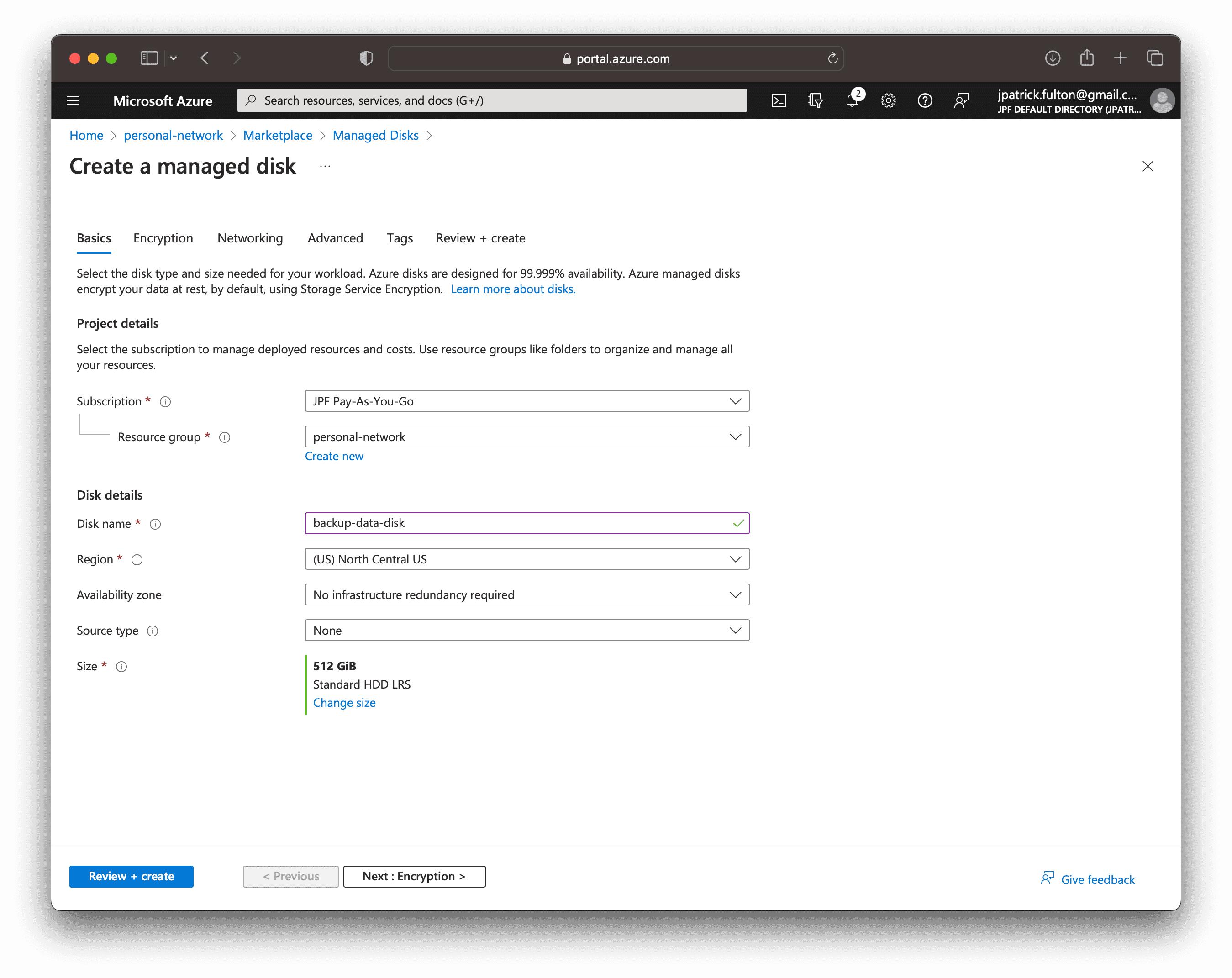
Task: Toggle Safari sidebar icon
Action: 149,58
